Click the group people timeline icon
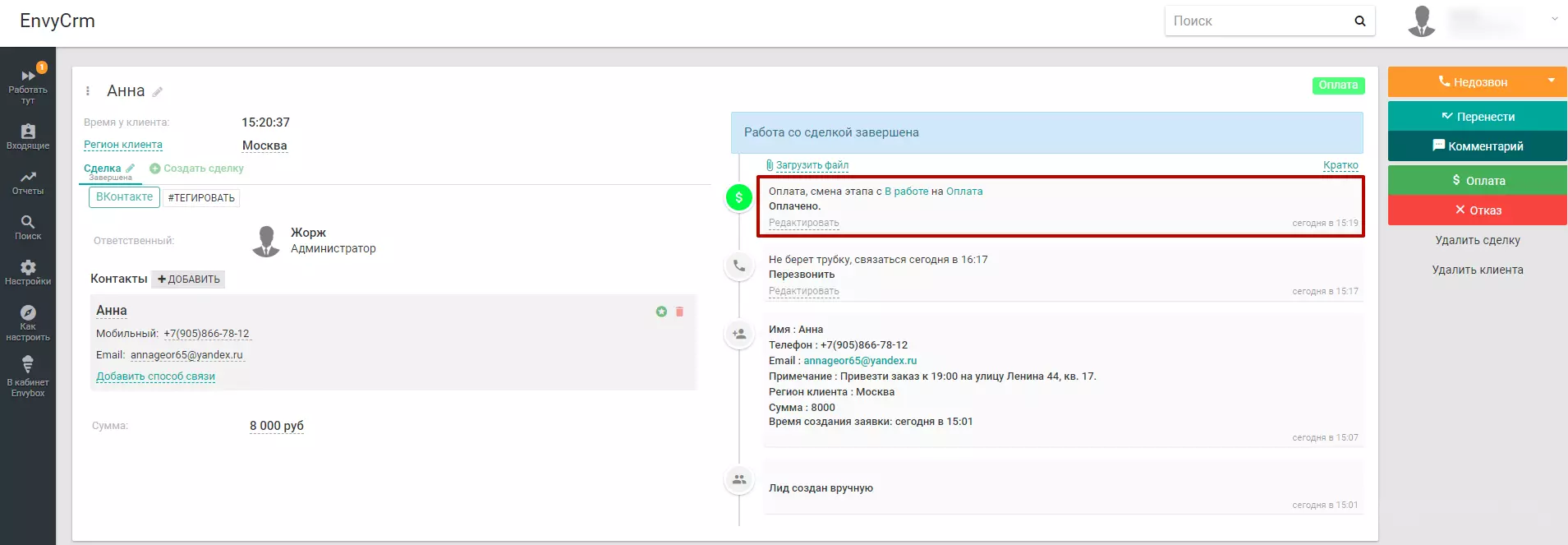This screenshot has height=545, width=1568. pyautogui.click(x=739, y=479)
